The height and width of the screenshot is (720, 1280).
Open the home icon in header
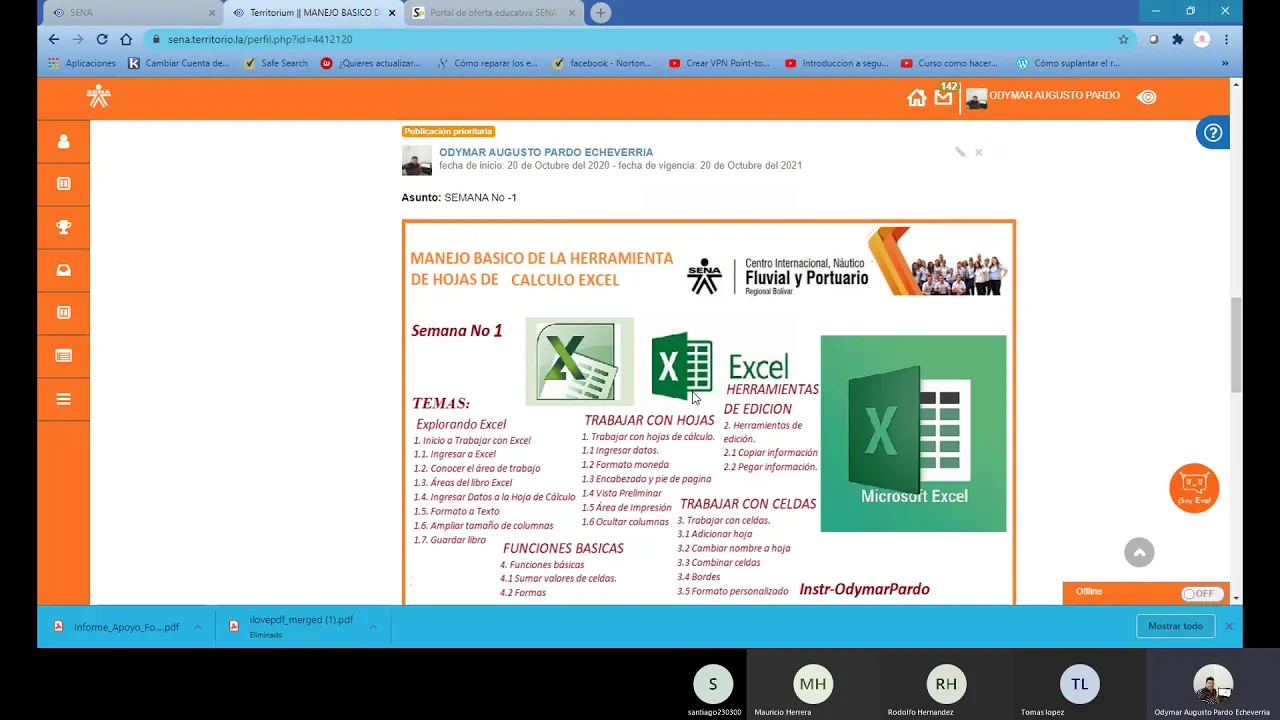point(916,97)
